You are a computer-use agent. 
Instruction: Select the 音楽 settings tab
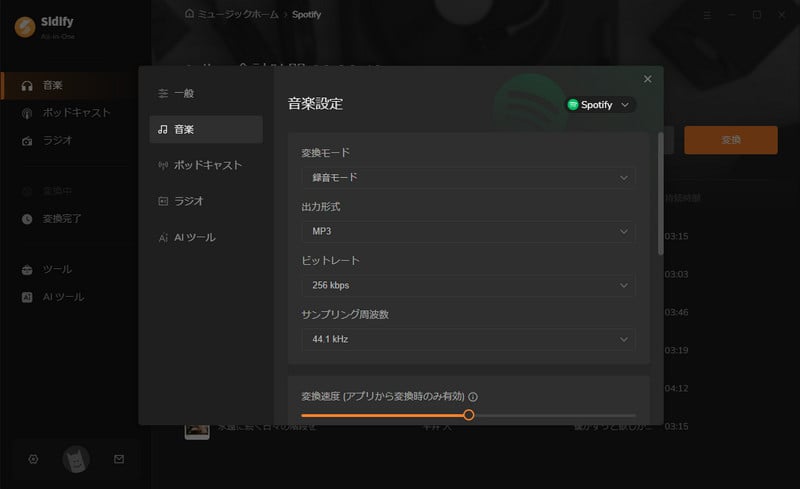point(206,129)
